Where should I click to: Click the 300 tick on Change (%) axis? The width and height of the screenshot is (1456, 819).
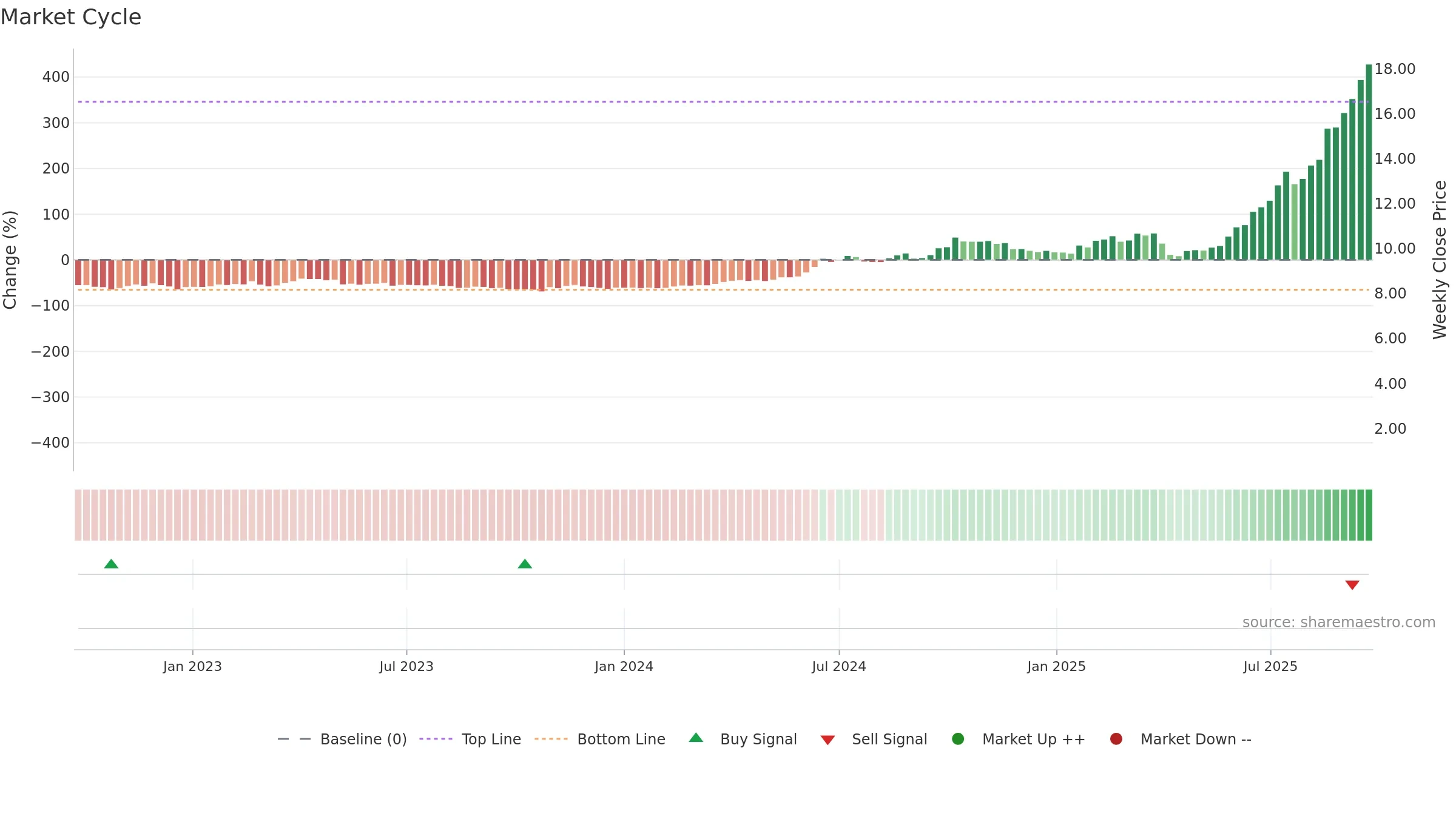click(56, 123)
